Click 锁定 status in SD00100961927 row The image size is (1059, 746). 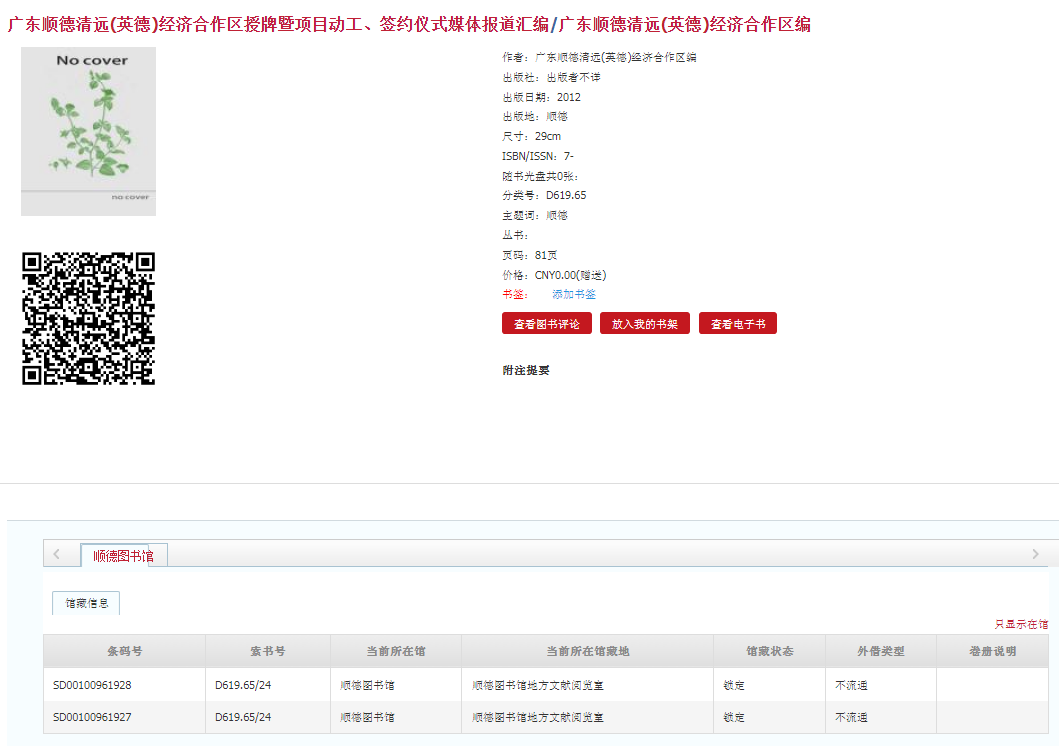pos(733,717)
